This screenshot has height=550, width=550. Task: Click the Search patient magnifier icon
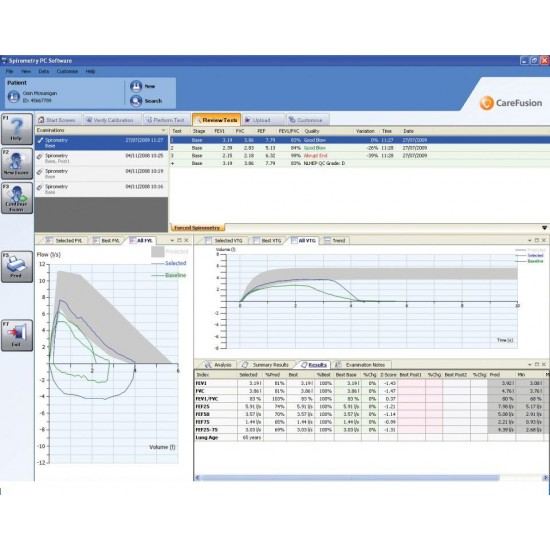[x=136, y=101]
